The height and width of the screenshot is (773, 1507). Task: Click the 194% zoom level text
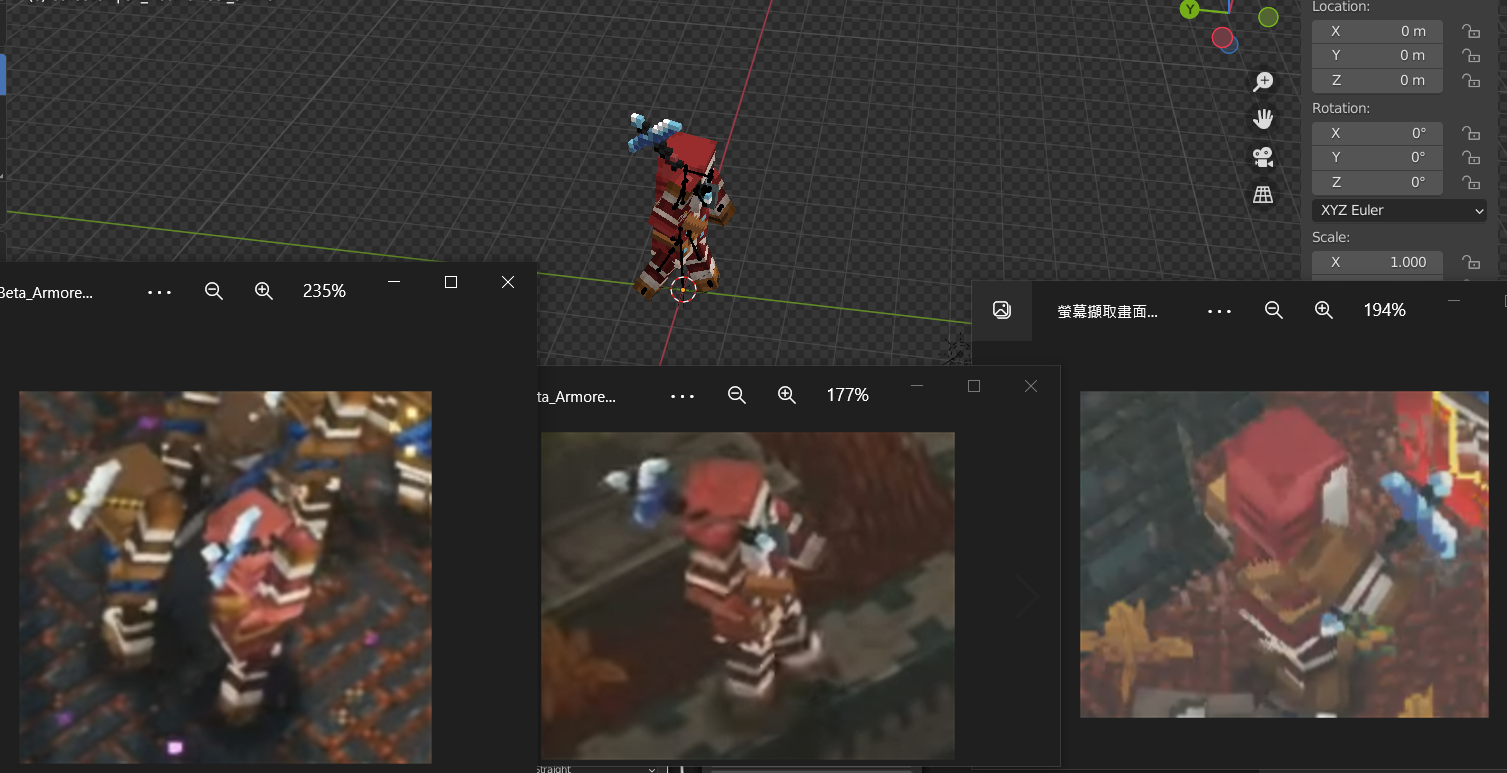pos(1384,310)
